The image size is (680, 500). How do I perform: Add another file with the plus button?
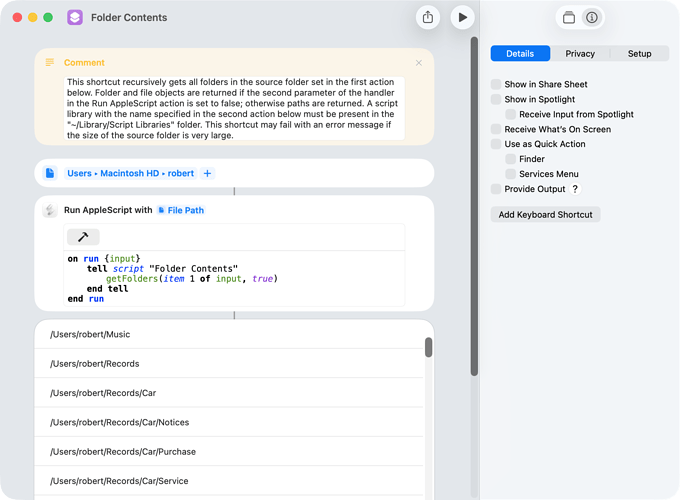pyautogui.click(x=207, y=173)
